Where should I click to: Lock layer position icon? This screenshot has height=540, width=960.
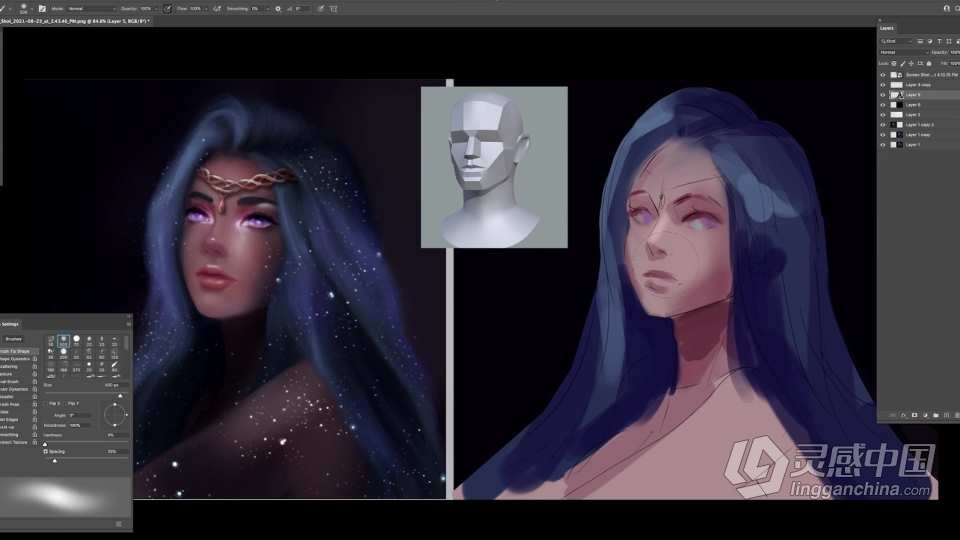point(911,64)
